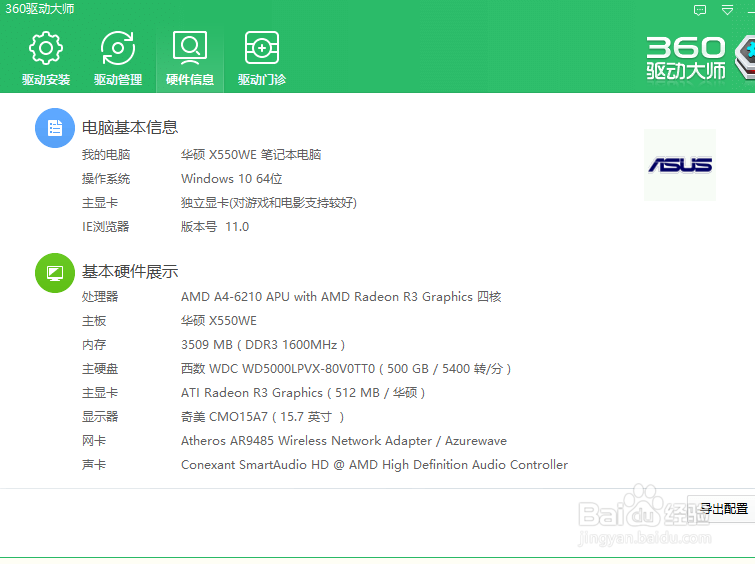Image resolution: width=755 pixels, height=564 pixels.
Task: Select the IE 版本号 11.0 value
Action: pyautogui.click(x=215, y=227)
